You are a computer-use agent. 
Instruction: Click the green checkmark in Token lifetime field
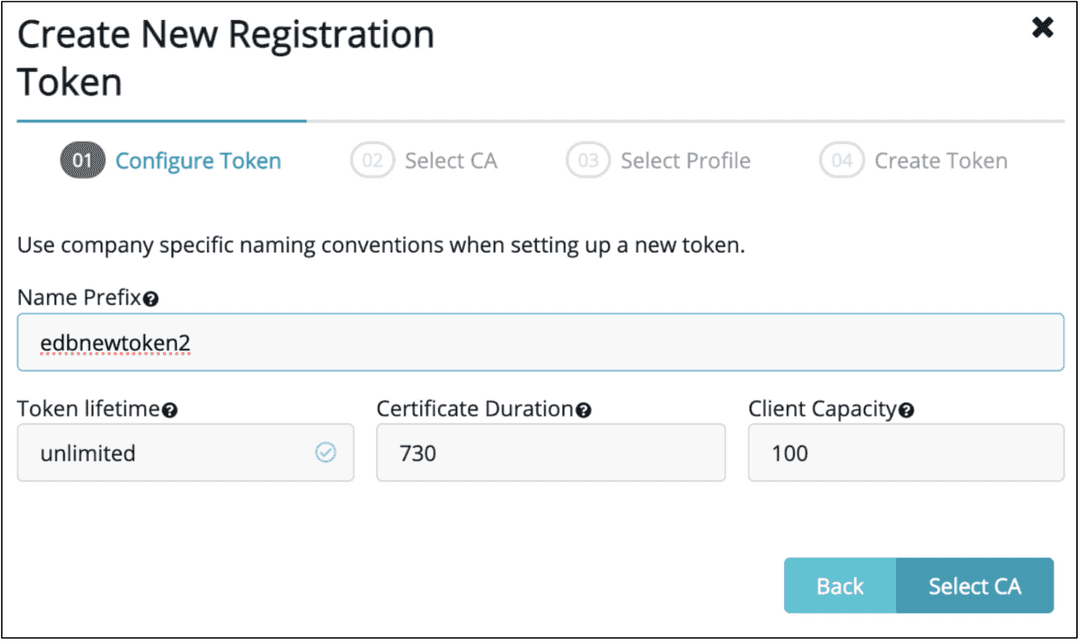(324, 452)
